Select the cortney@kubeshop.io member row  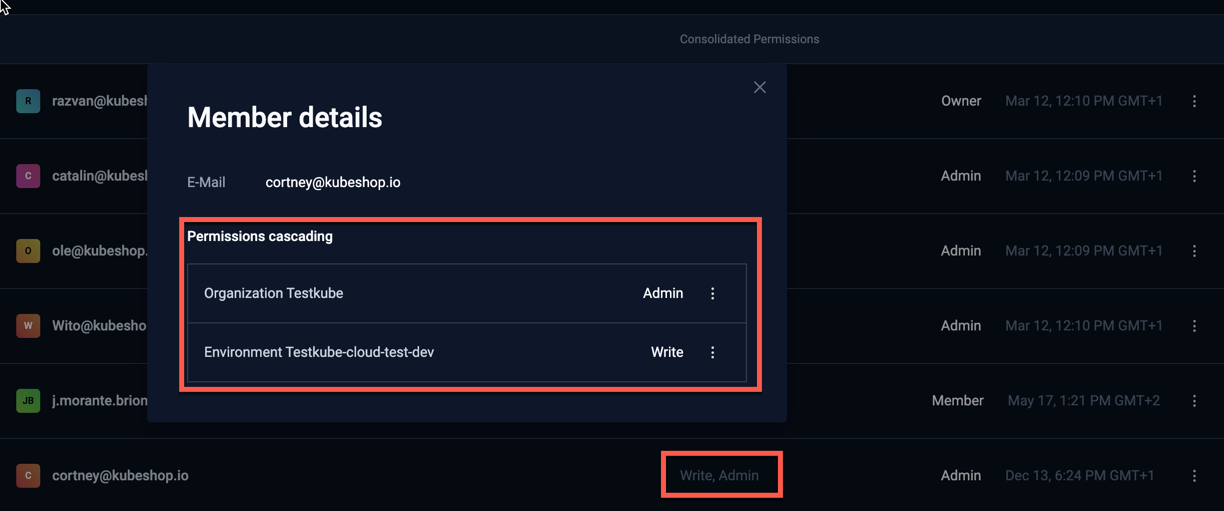(120, 476)
